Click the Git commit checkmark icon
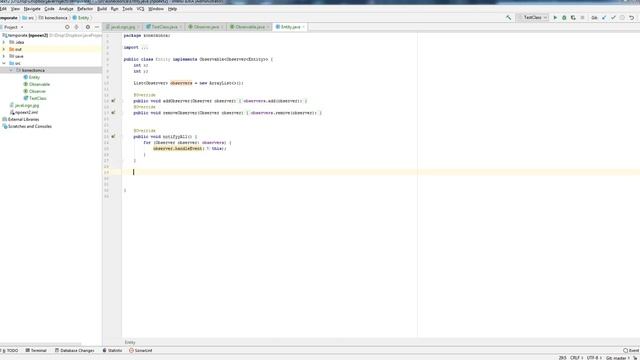Screen dimensions: 640x360 613,18
